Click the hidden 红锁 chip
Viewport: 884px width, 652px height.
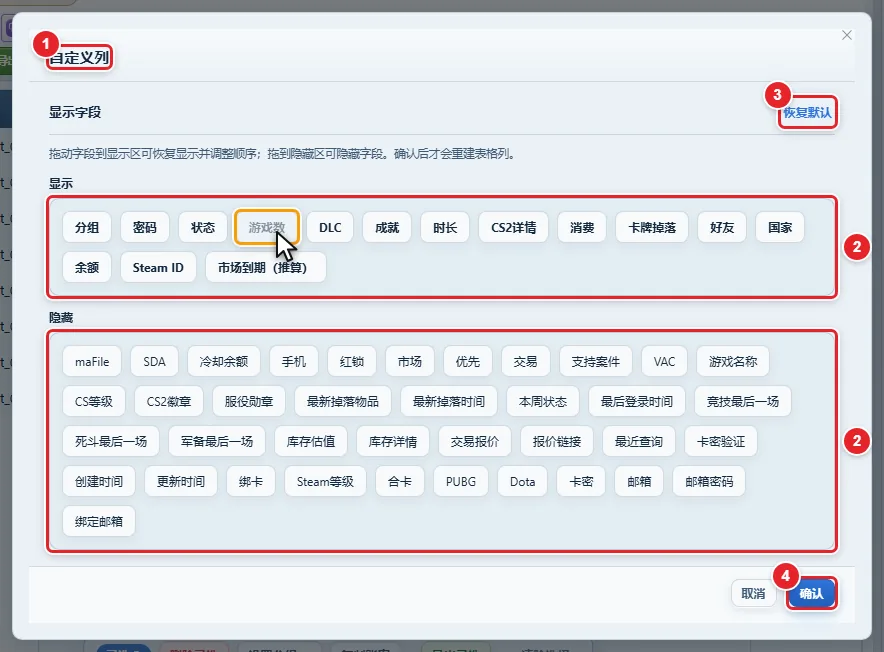click(x=352, y=362)
